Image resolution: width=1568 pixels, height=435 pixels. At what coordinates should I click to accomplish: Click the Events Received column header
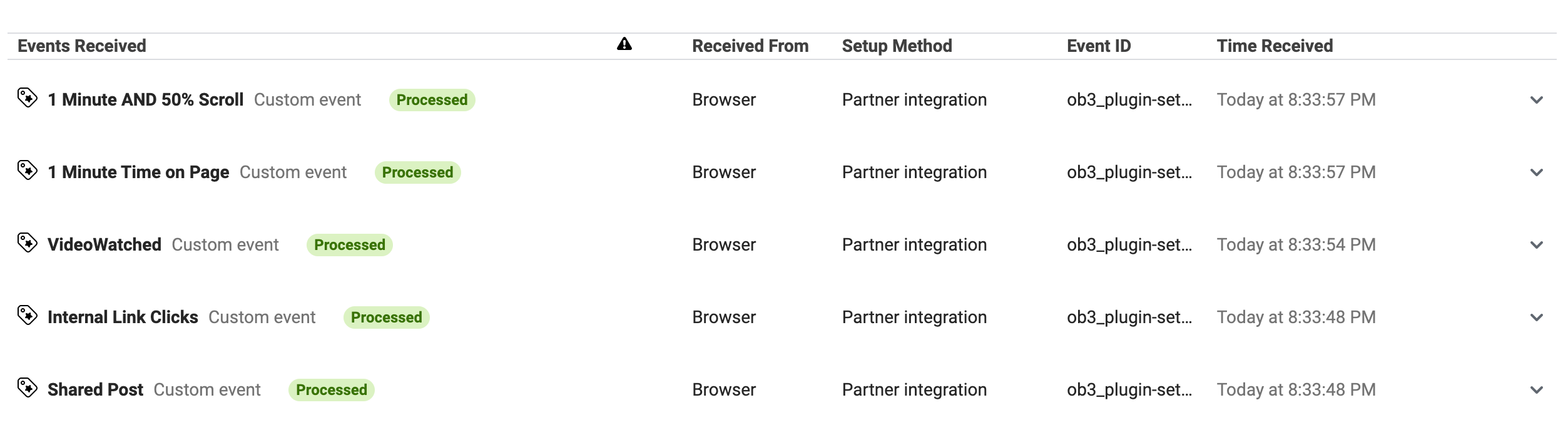(x=82, y=46)
